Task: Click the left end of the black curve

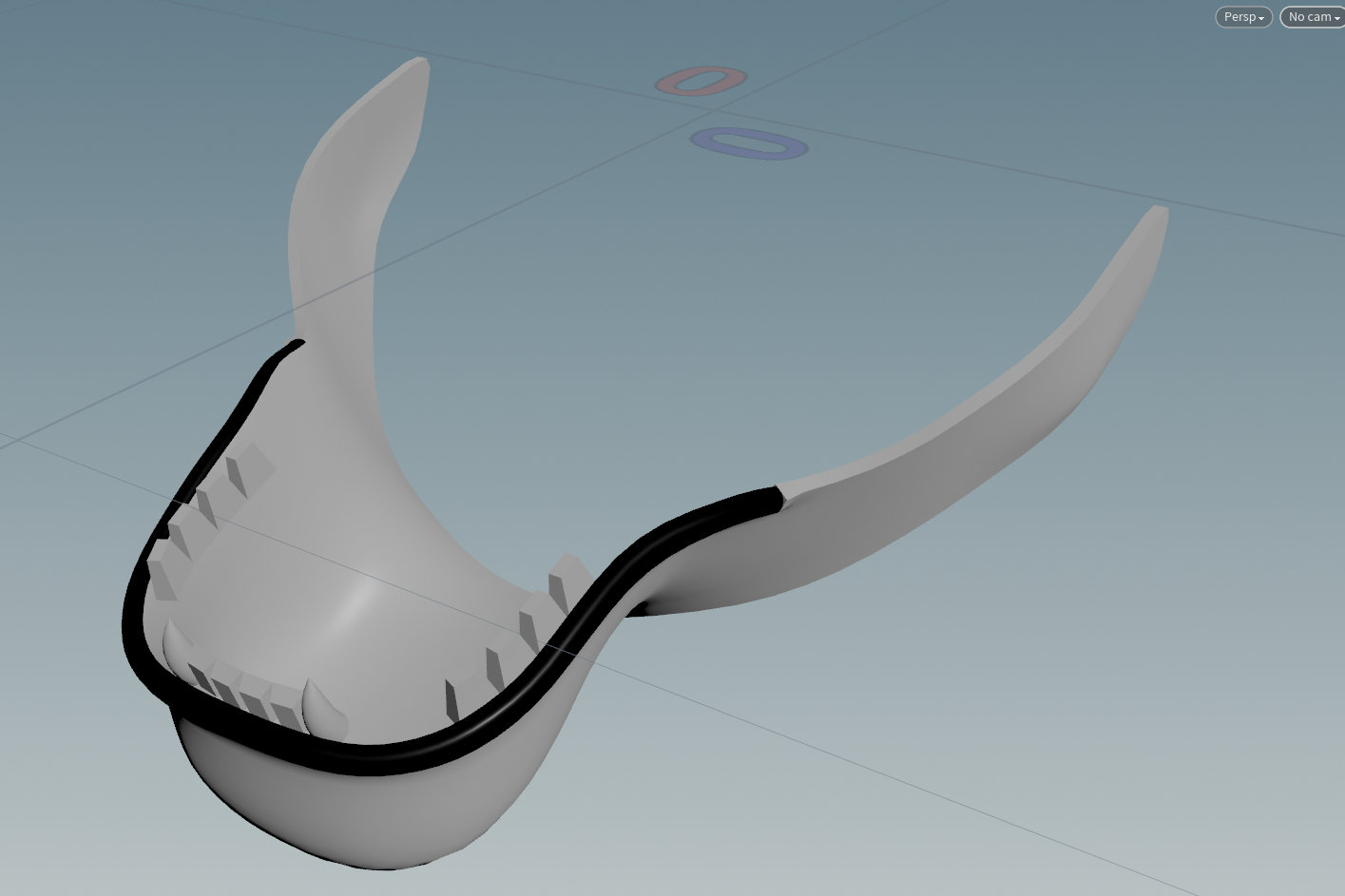Action: [297, 344]
